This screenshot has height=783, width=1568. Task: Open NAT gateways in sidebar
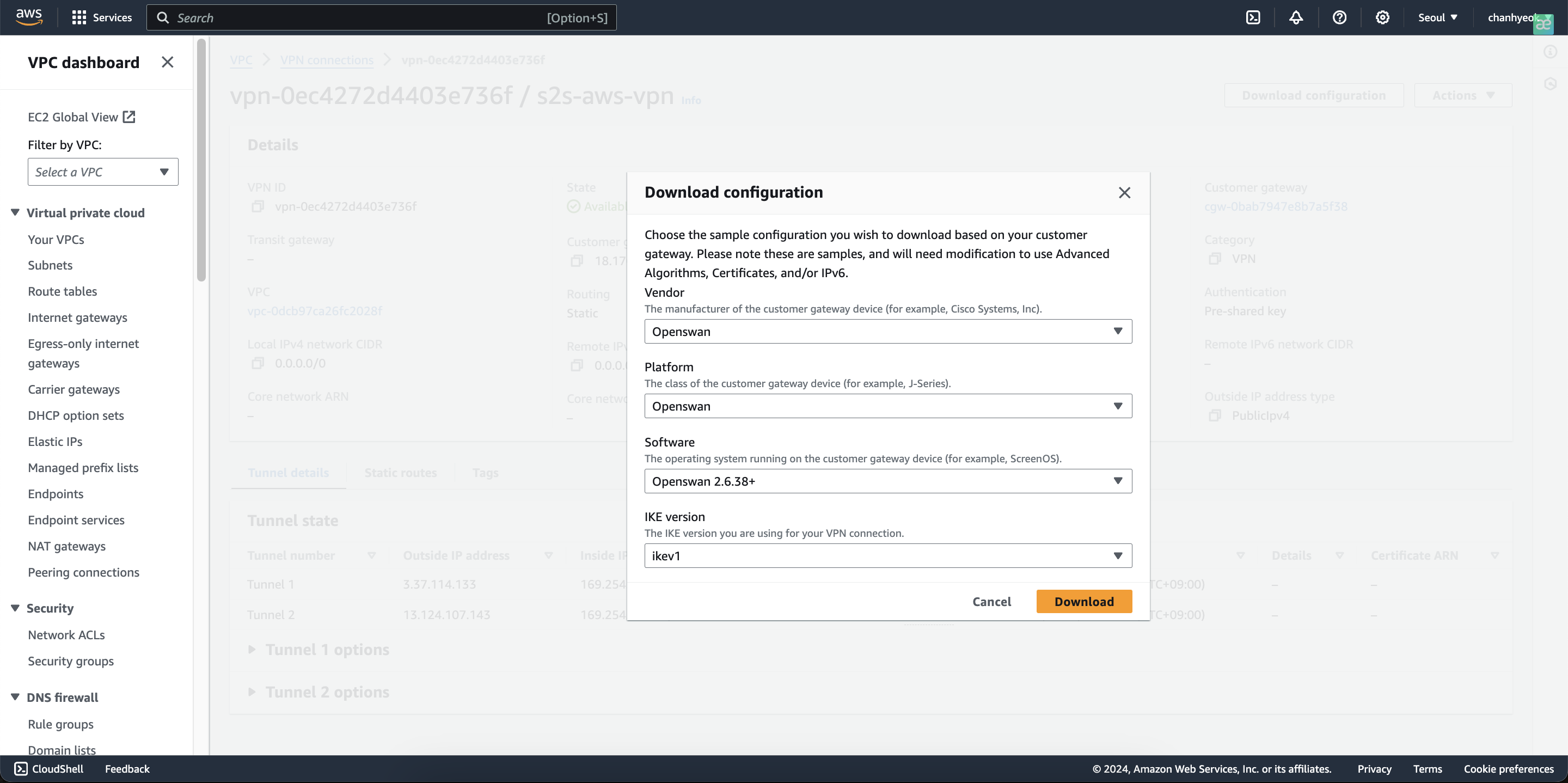(x=66, y=546)
